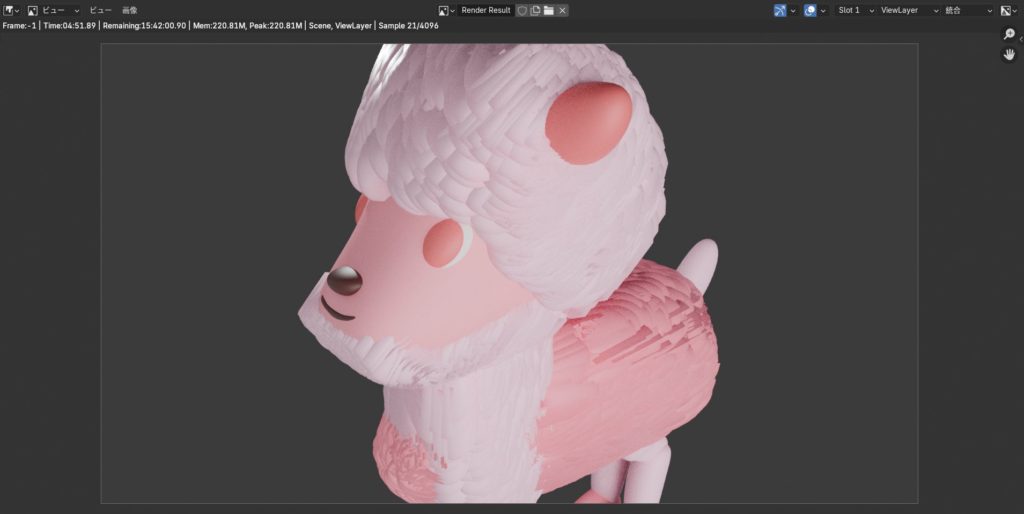Click the open image folder icon

[x=548, y=10]
